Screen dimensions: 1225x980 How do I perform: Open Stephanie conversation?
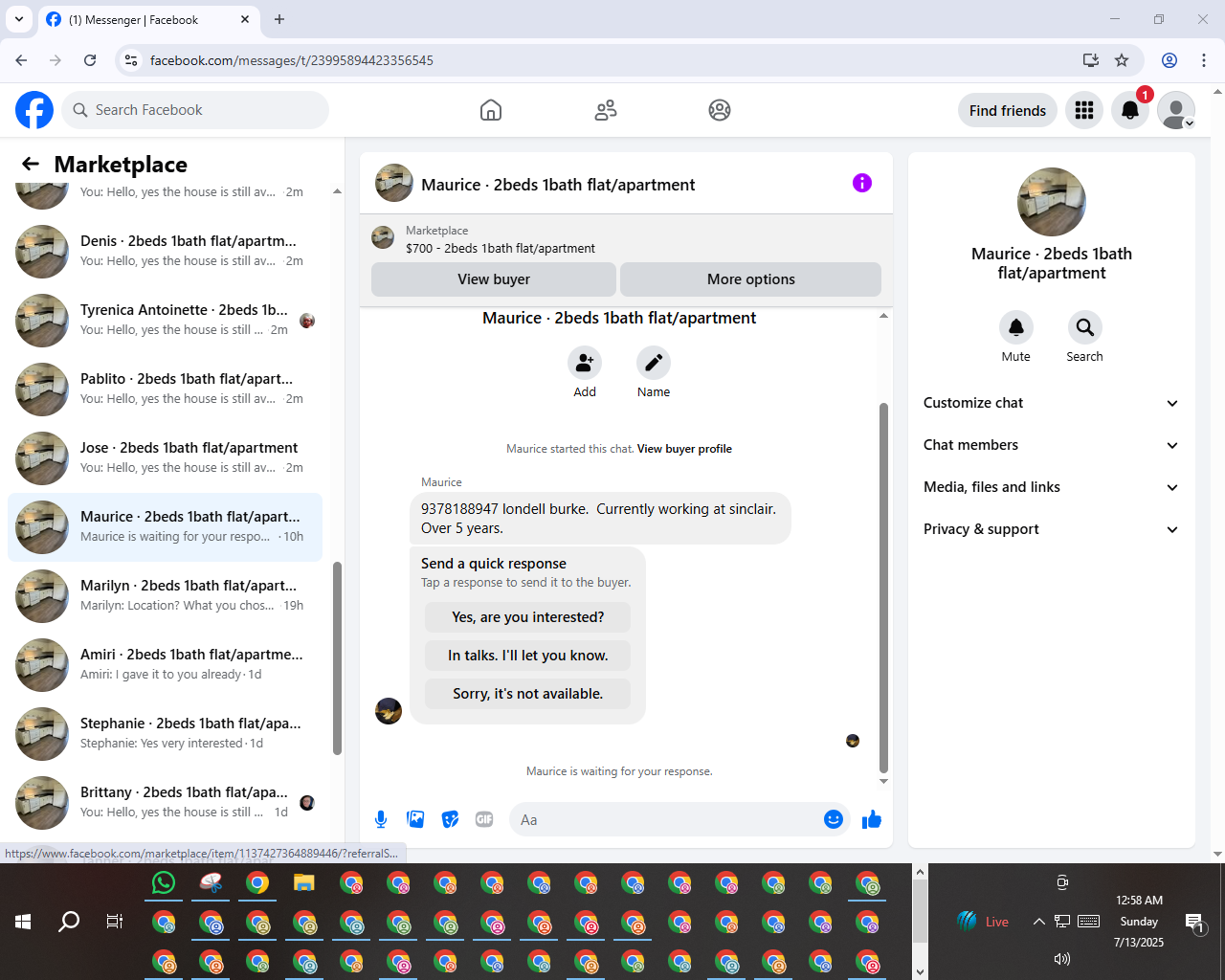[165, 733]
